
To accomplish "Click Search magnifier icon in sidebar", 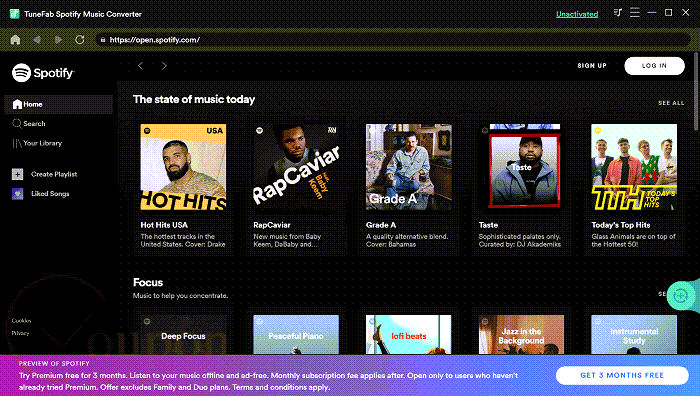I will tap(17, 124).
